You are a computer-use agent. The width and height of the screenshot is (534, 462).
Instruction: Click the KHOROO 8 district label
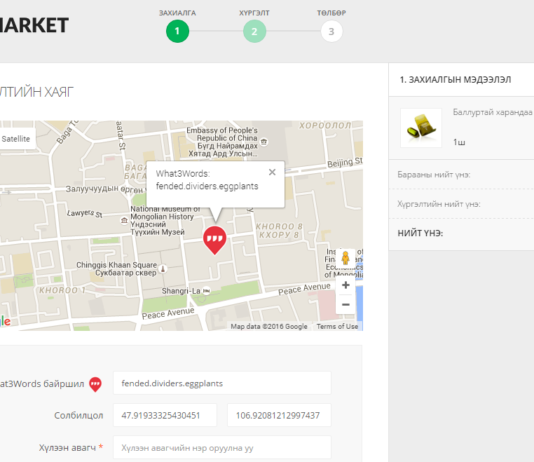pyautogui.click(x=279, y=230)
